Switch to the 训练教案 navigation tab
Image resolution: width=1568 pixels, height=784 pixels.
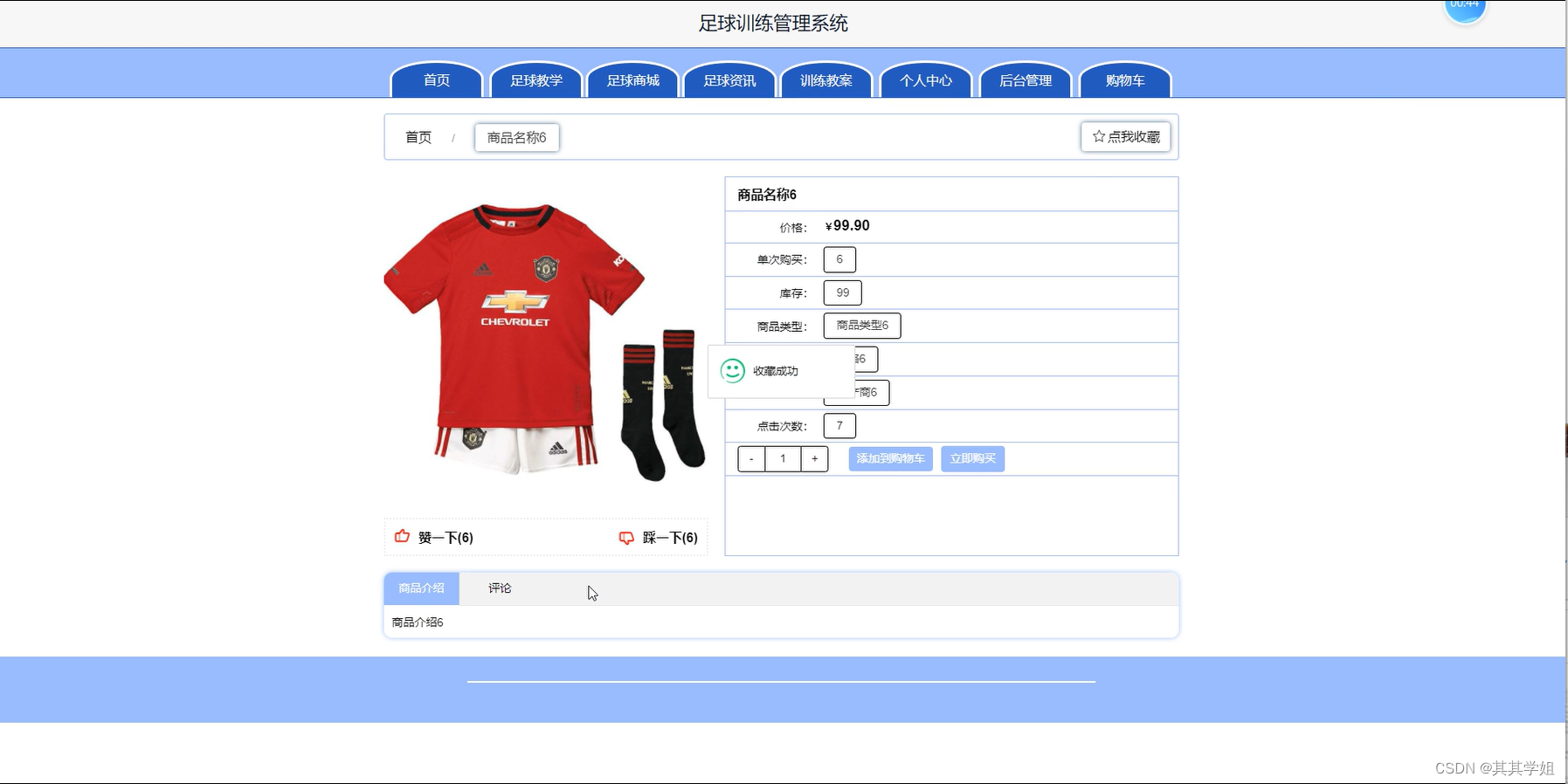(x=826, y=80)
